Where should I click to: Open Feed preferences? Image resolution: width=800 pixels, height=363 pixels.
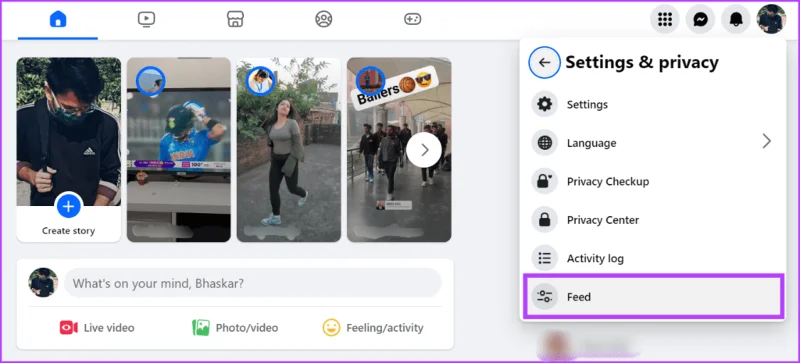tap(653, 296)
